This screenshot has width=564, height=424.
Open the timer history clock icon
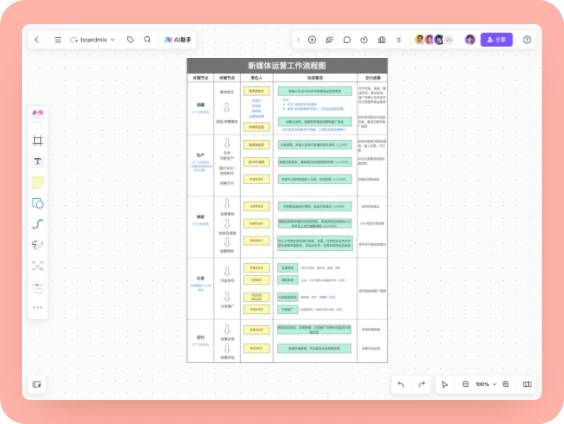tap(364, 40)
